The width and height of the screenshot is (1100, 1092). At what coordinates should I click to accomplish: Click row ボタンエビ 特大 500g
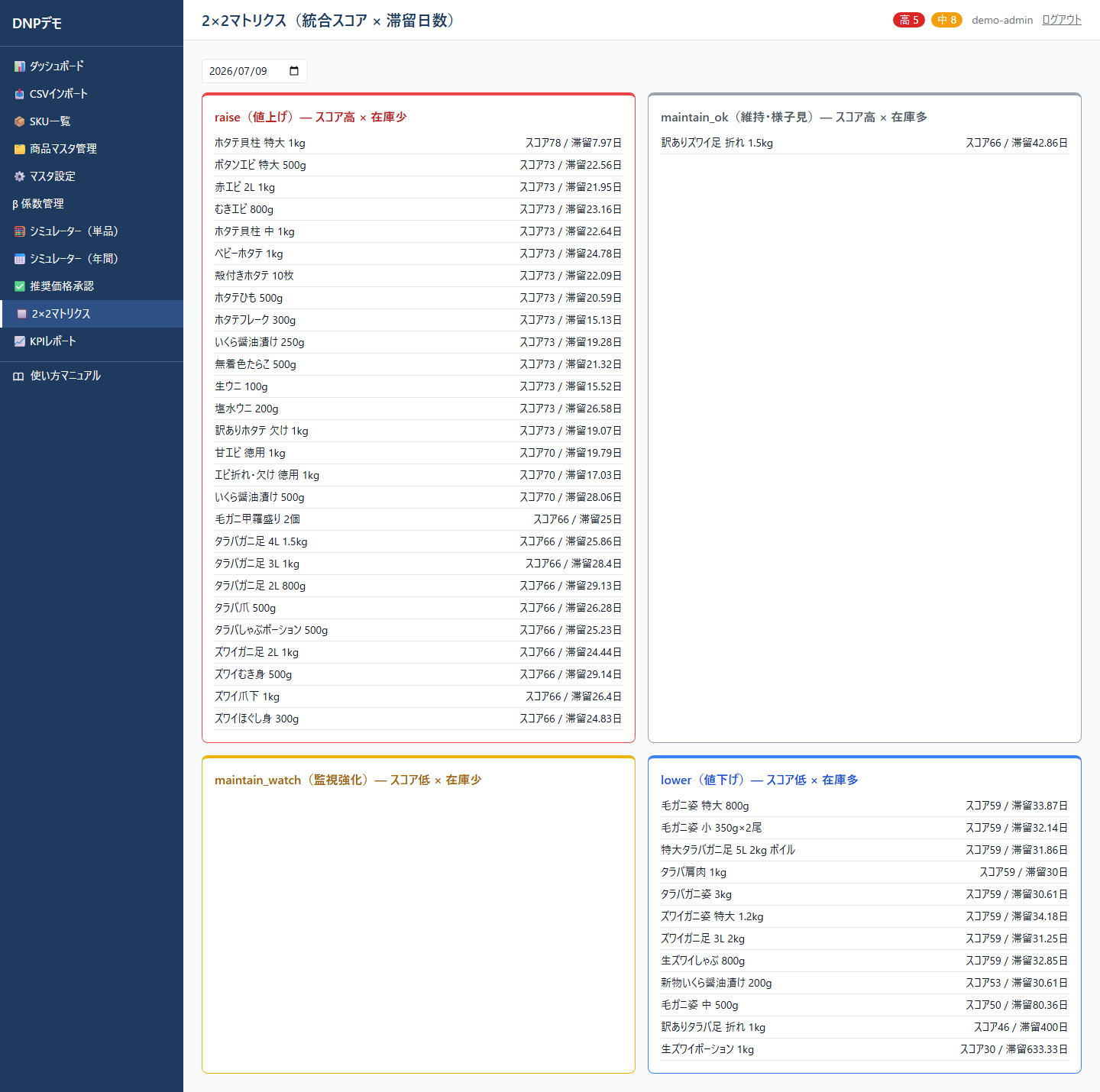point(419,165)
